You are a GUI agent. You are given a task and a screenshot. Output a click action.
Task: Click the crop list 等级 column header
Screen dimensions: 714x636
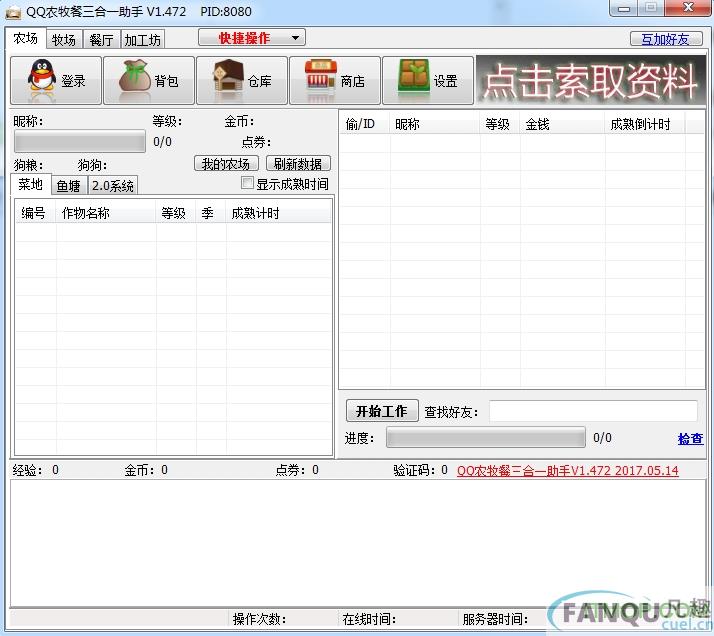(x=176, y=213)
